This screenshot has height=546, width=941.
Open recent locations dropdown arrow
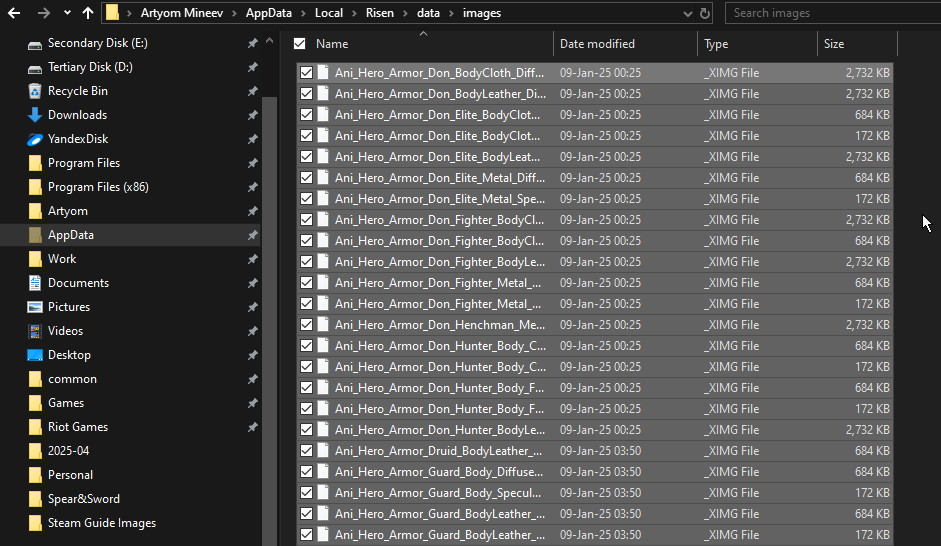click(67, 13)
